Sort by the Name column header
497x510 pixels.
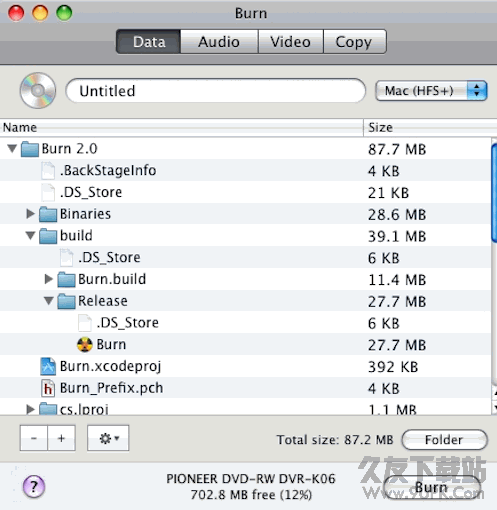(x=181, y=127)
